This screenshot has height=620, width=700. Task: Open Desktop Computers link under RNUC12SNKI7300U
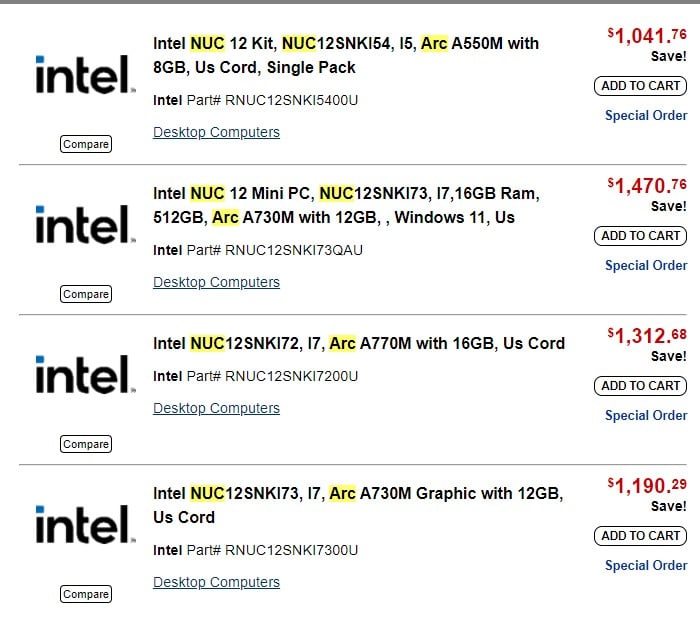216,582
